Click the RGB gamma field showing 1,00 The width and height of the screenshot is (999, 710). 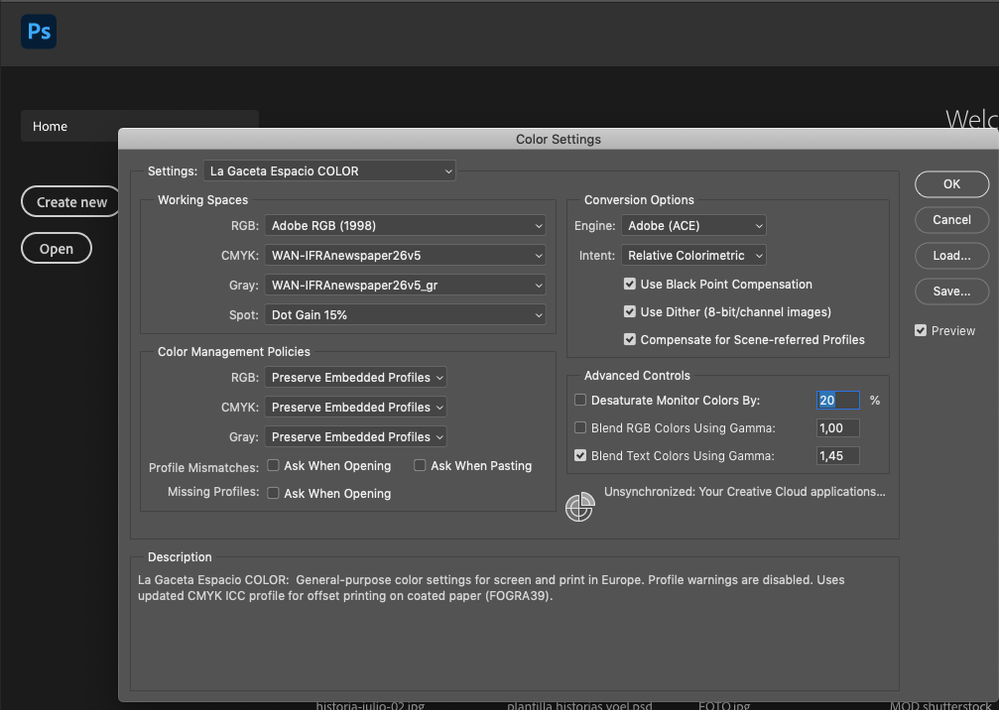pyautogui.click(x=838, y=428)
